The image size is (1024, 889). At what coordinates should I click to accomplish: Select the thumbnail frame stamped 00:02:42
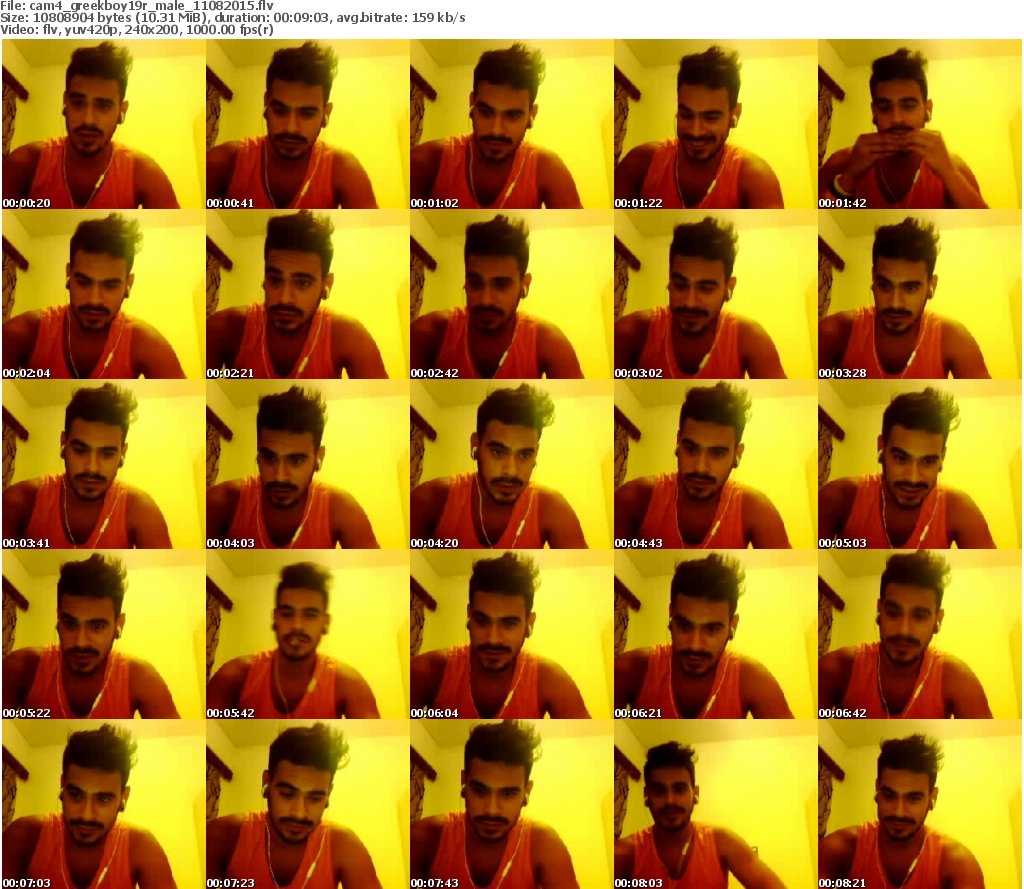point(511,294)
